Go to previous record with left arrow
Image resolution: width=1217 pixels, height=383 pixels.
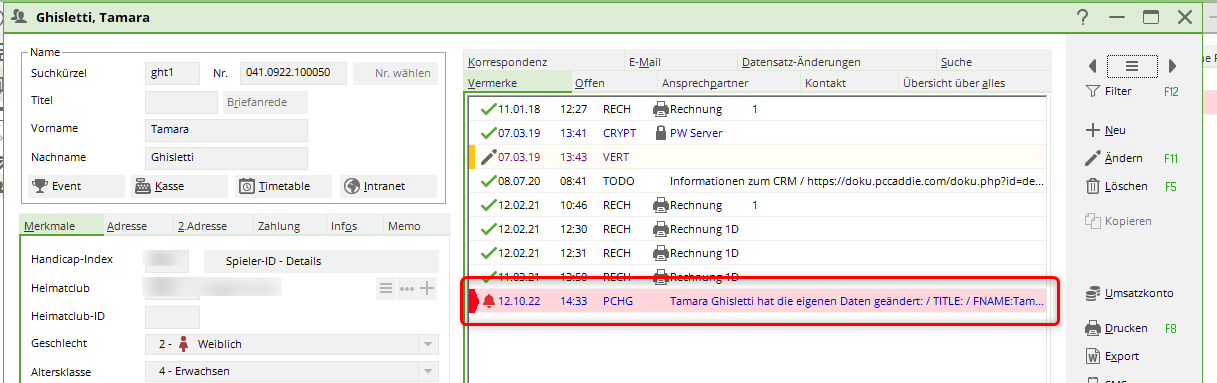click(1092, 66)
